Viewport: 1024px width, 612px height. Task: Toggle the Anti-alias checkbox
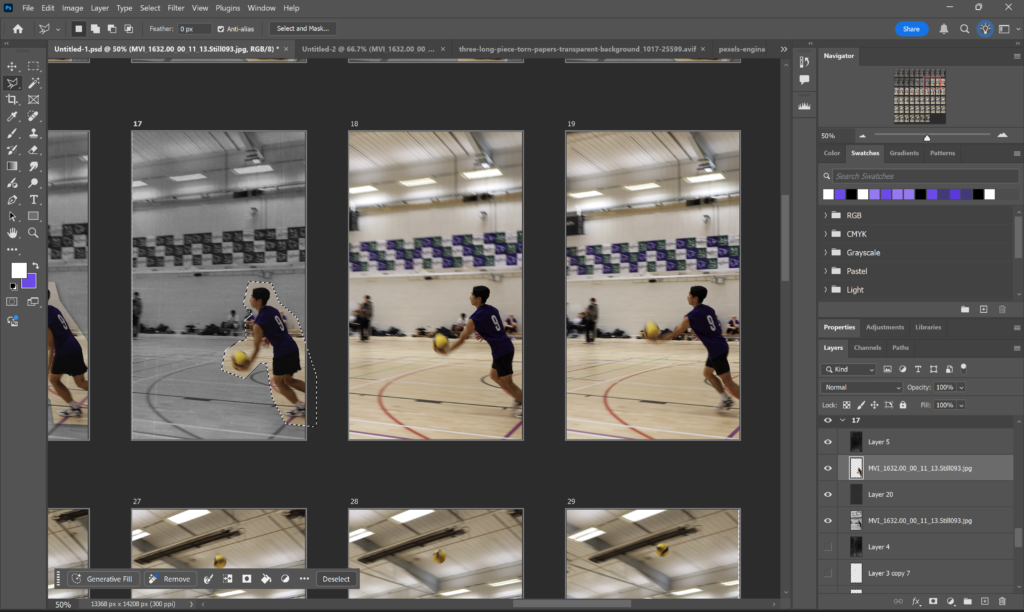(221, 29)
